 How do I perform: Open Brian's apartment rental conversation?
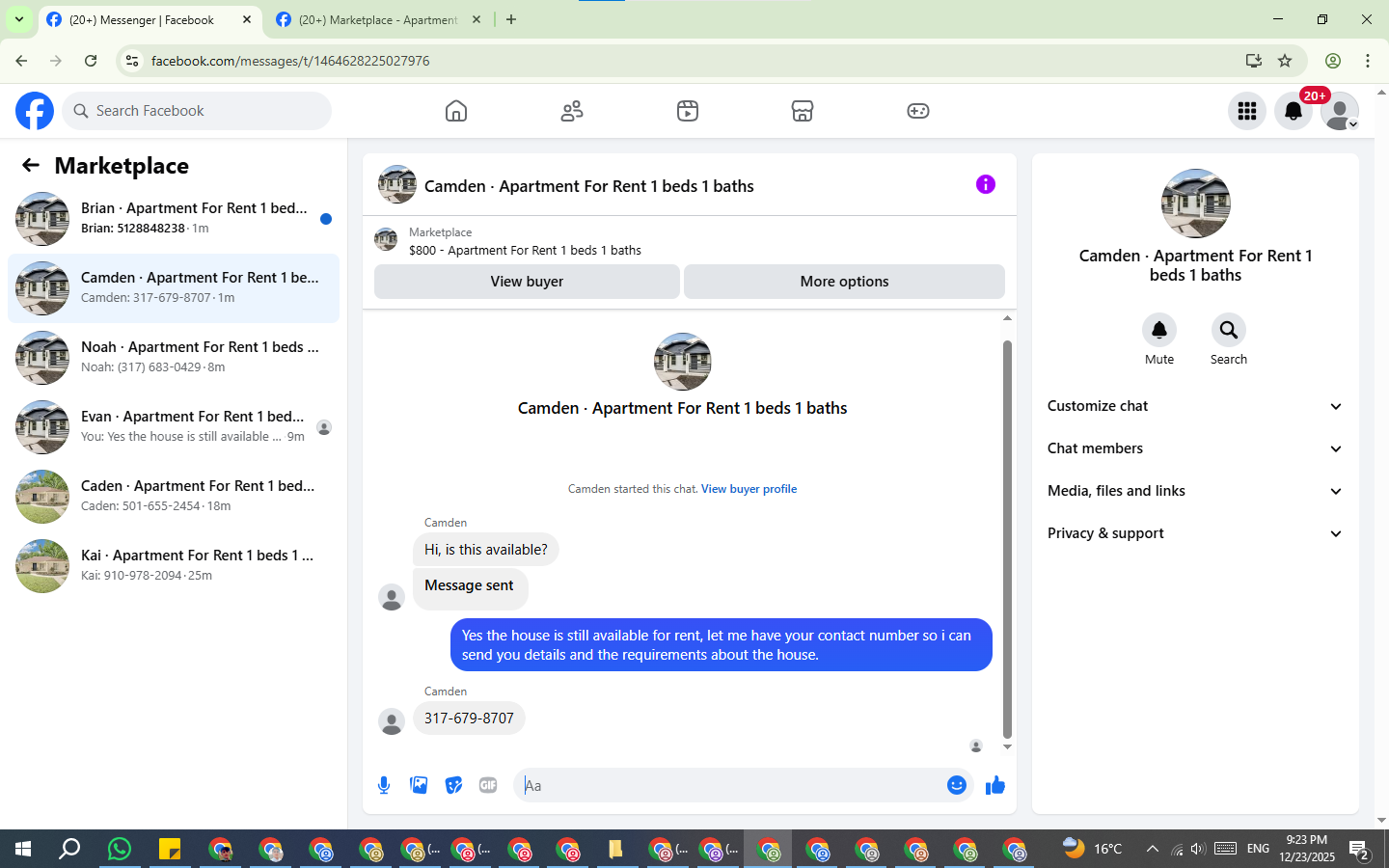(x=174, y=219)
